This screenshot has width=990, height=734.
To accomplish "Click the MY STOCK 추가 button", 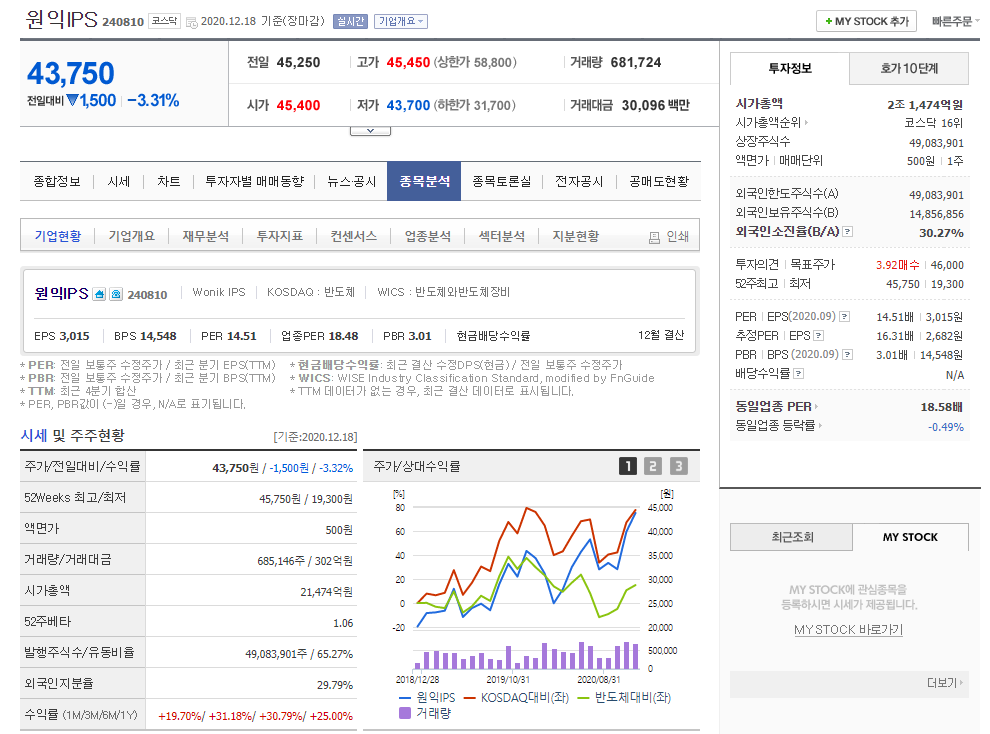I will tap(866, 21).
